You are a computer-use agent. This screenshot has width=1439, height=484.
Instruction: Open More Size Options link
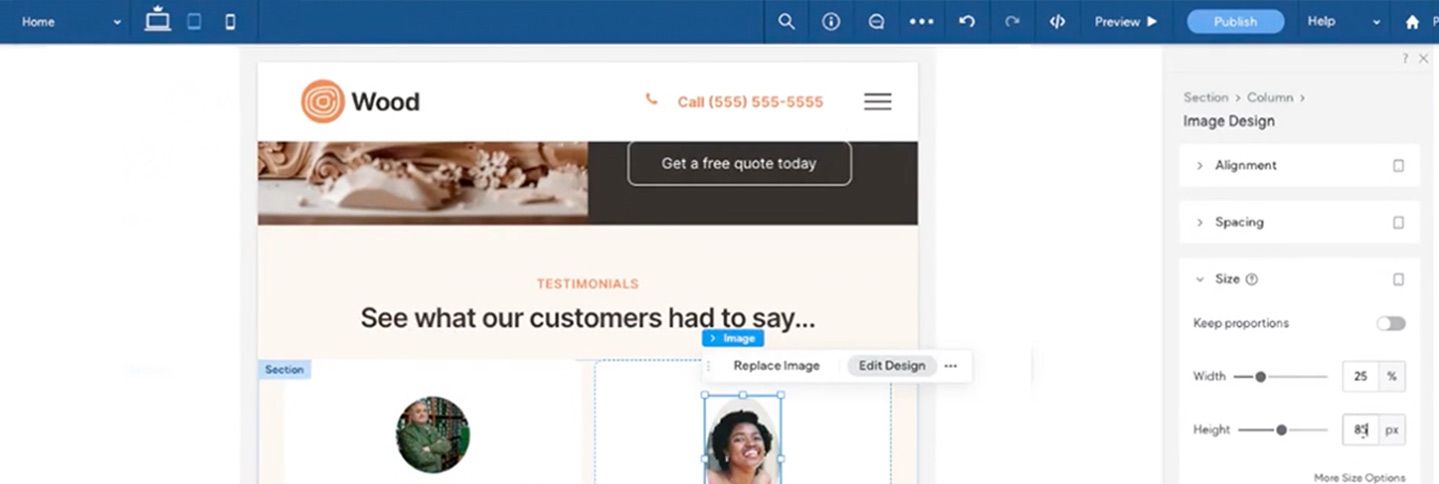click(1359, 477)
